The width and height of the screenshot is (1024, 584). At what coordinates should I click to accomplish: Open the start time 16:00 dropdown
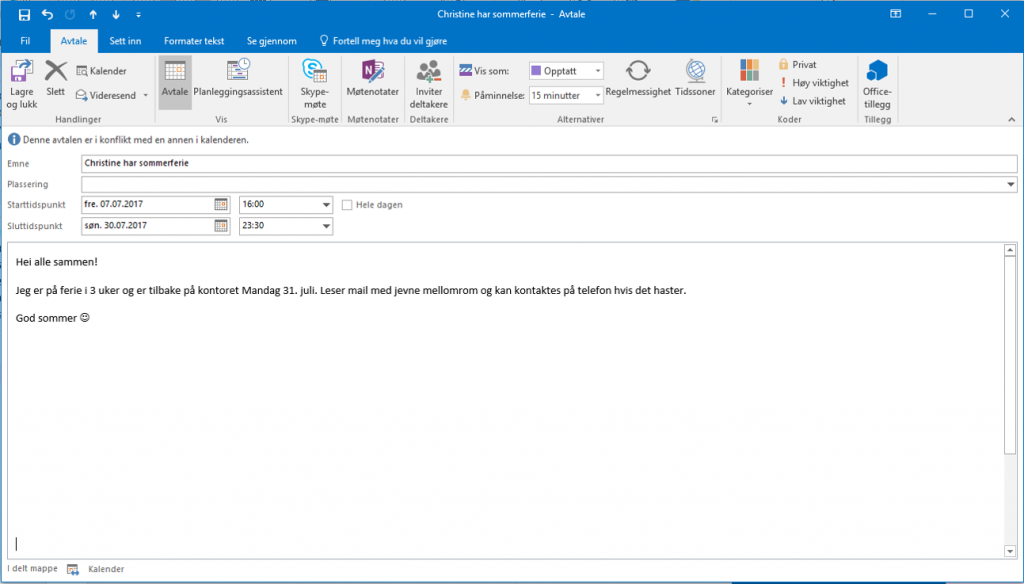click(326, 205)
